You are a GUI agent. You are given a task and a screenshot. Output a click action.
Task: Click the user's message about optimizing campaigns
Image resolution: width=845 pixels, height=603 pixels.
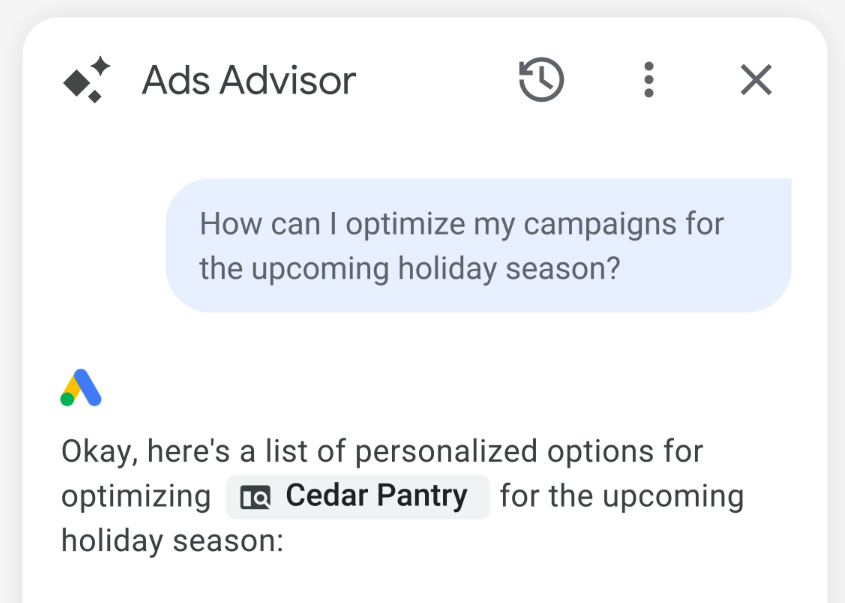click(x=478, y=245)
